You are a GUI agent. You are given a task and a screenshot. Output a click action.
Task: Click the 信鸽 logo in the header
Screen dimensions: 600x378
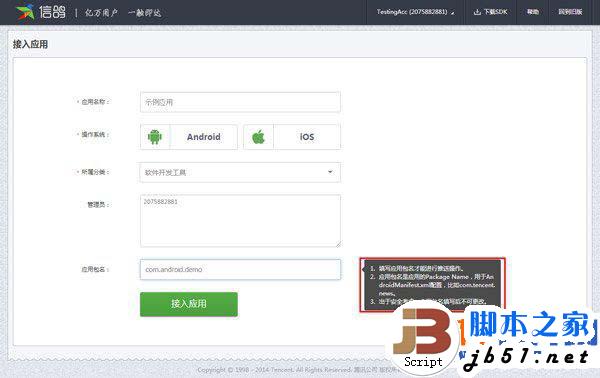[x=41, y=12]
